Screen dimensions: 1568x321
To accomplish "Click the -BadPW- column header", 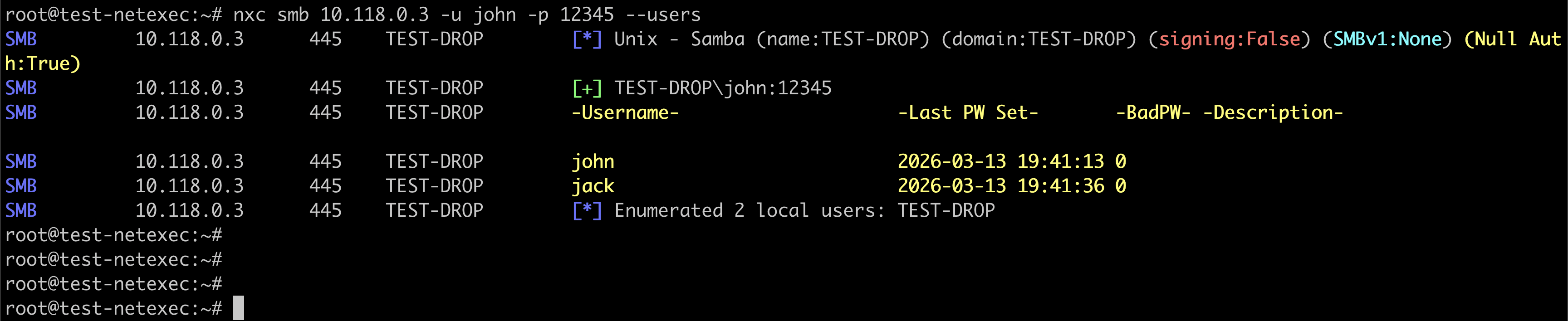I will [x=1153, y=112].
